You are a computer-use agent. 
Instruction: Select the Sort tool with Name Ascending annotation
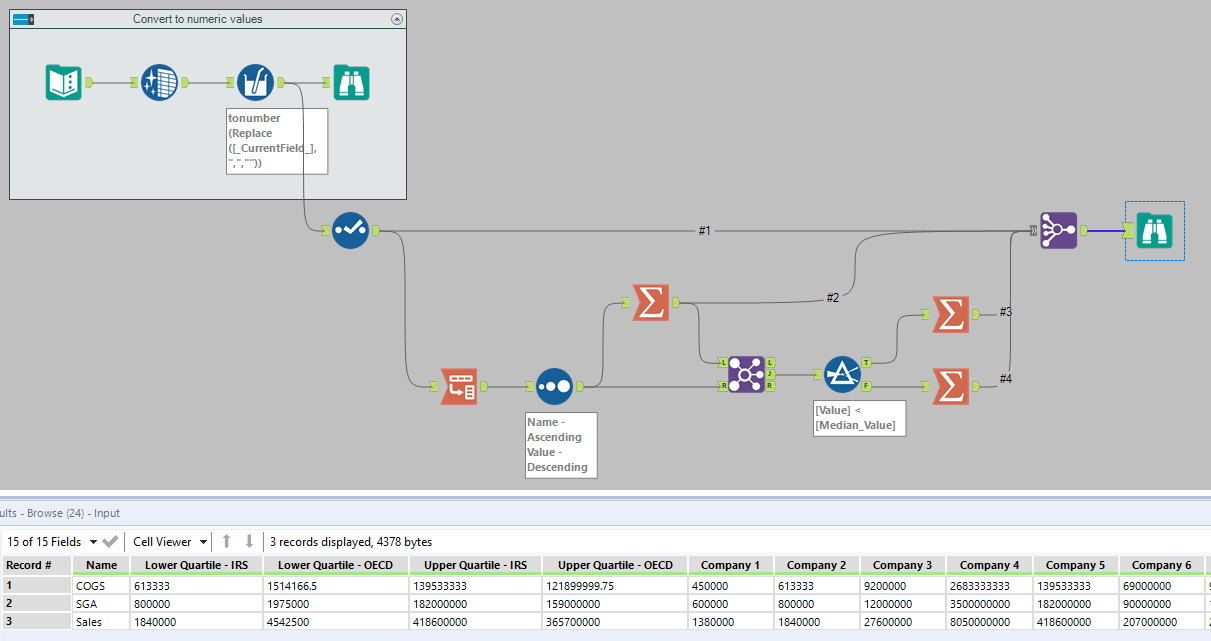tap(554, 387)
